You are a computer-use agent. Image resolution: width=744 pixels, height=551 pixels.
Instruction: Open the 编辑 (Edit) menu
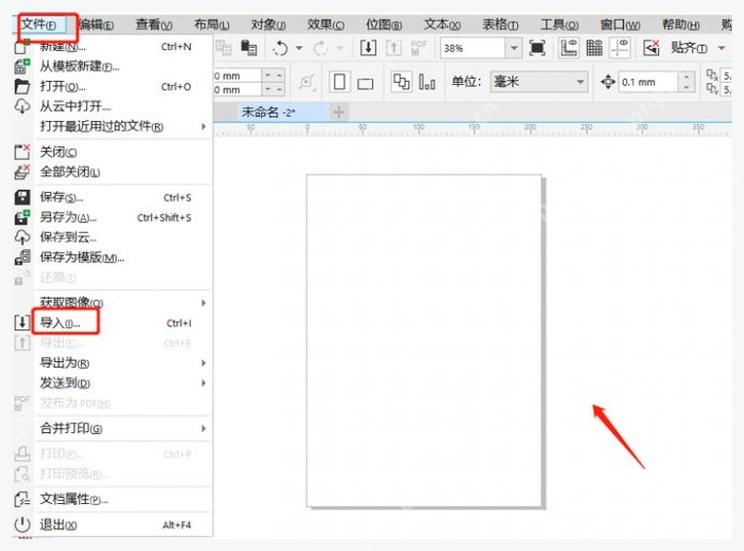tap(96, 25)
